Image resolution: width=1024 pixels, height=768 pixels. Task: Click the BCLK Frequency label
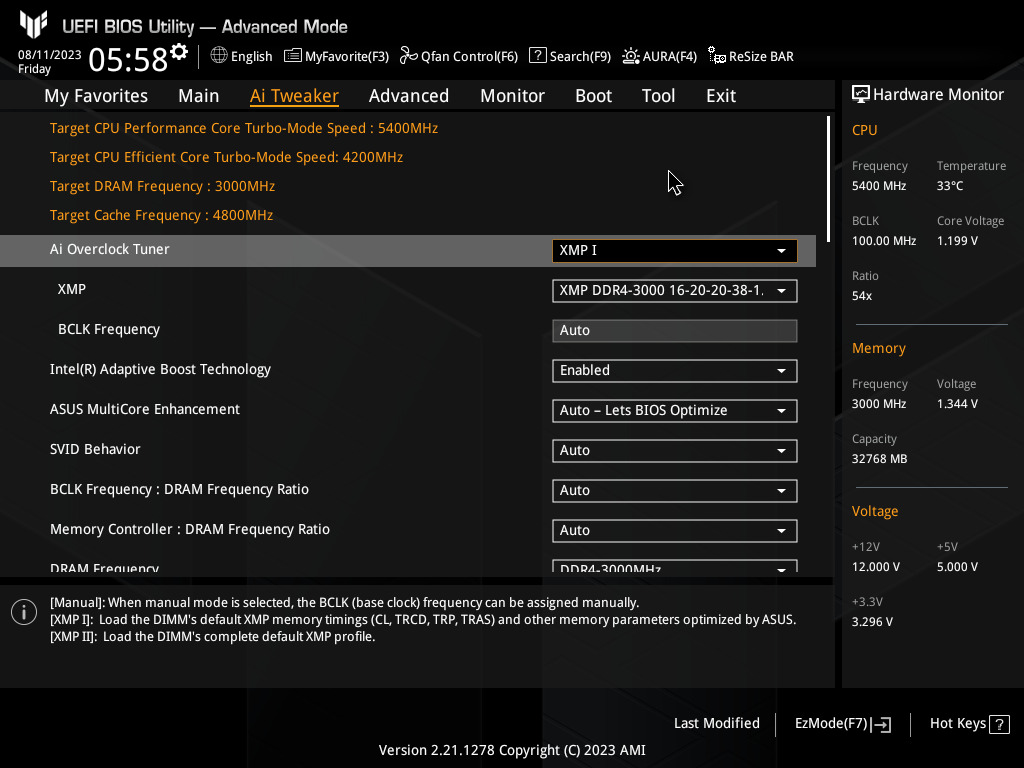109,330
